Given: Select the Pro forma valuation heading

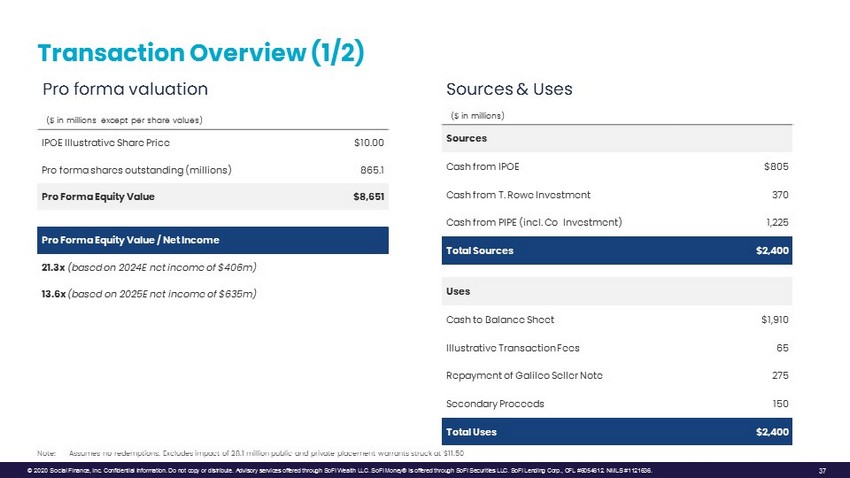Looking at the screenshot, I should click(x=124, y=89).
